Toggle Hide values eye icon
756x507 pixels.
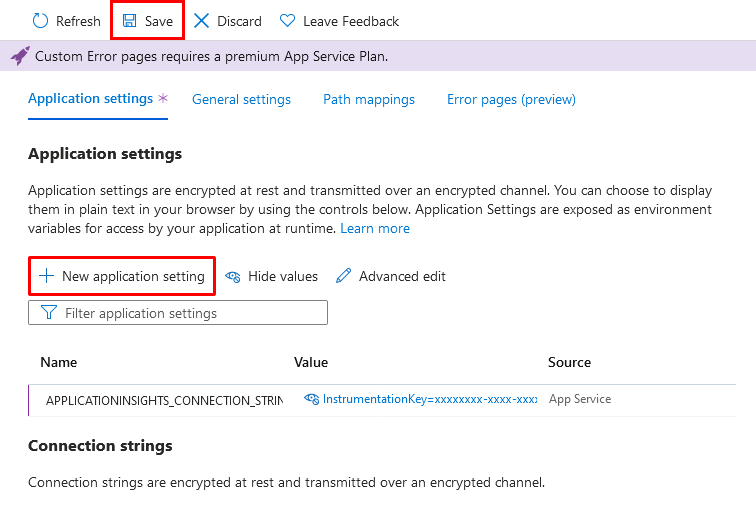[x=233, y=276]
